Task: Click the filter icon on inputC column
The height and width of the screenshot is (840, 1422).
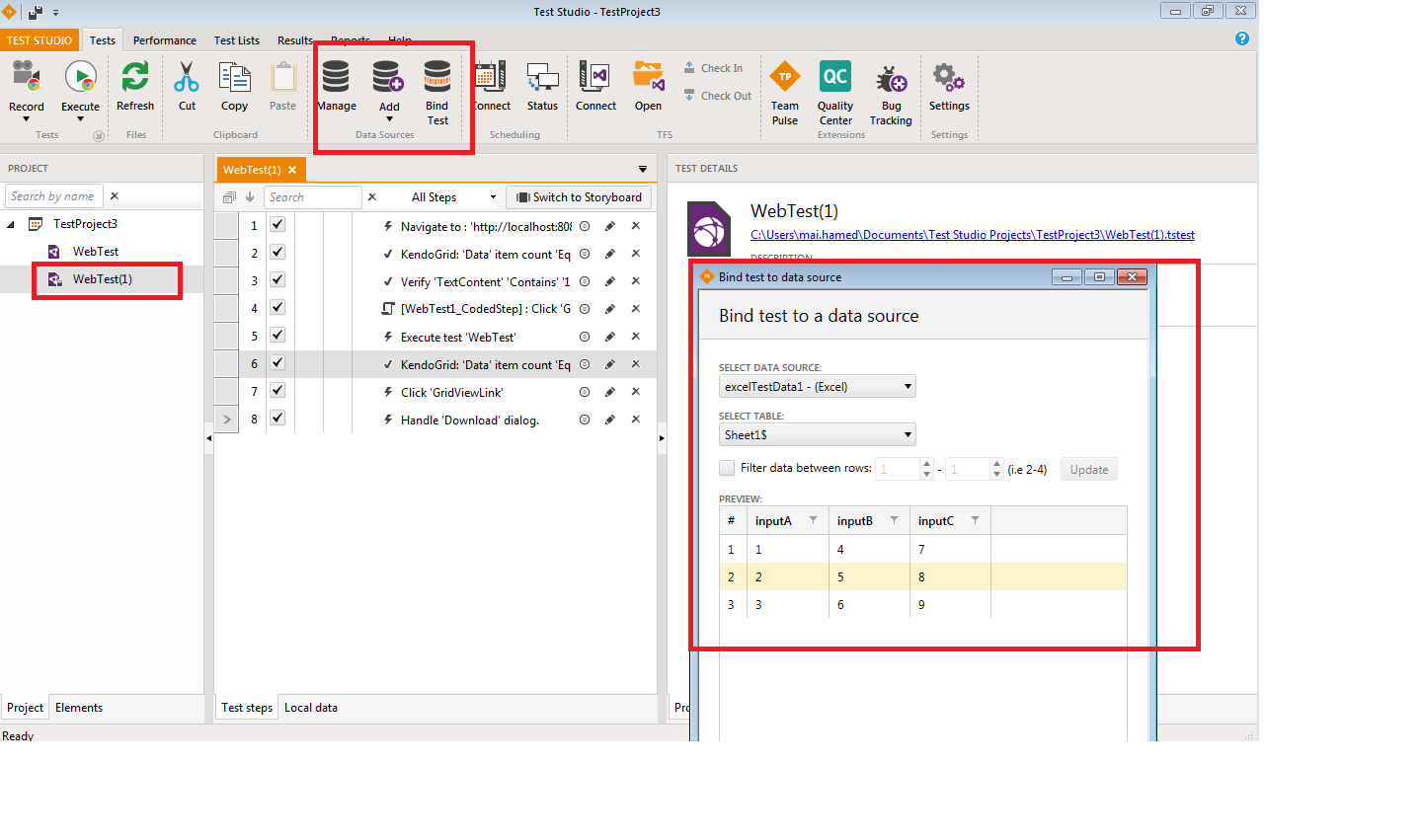Action: [x=975, y=520]
